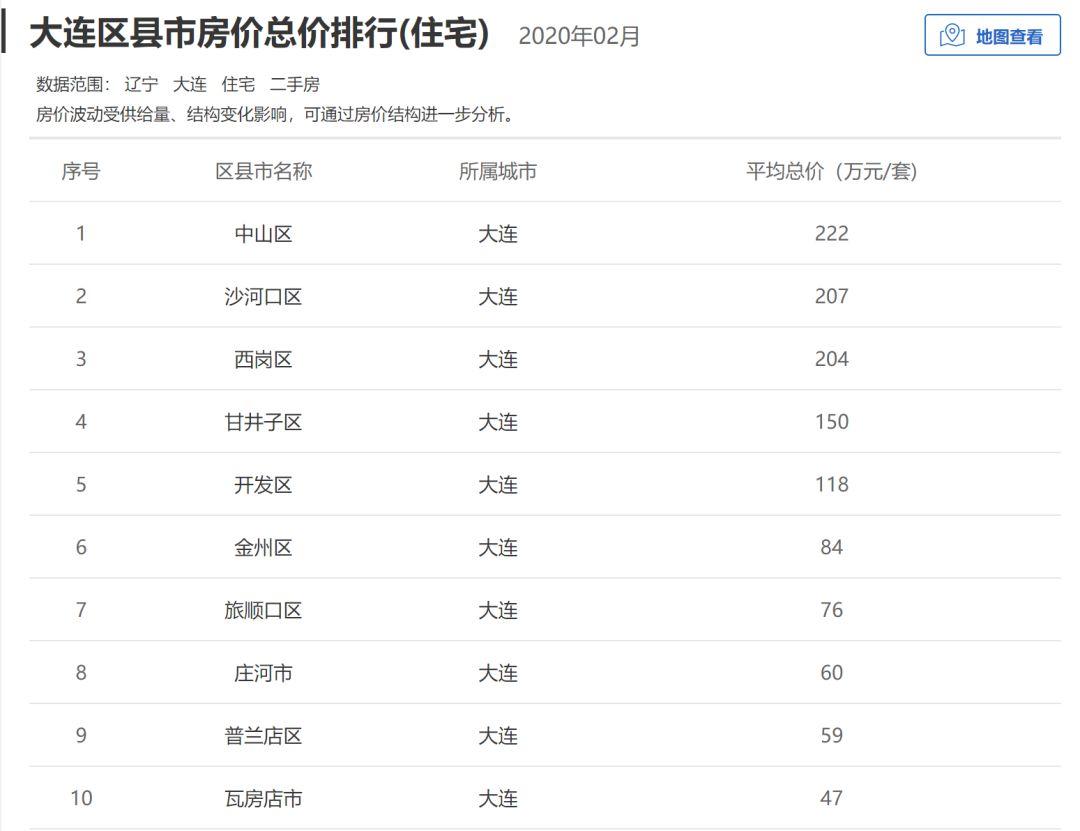The width and height of the screenshot is (1080, 831).
Task: Open the 开发区 district row
Action: click(263, 485)
